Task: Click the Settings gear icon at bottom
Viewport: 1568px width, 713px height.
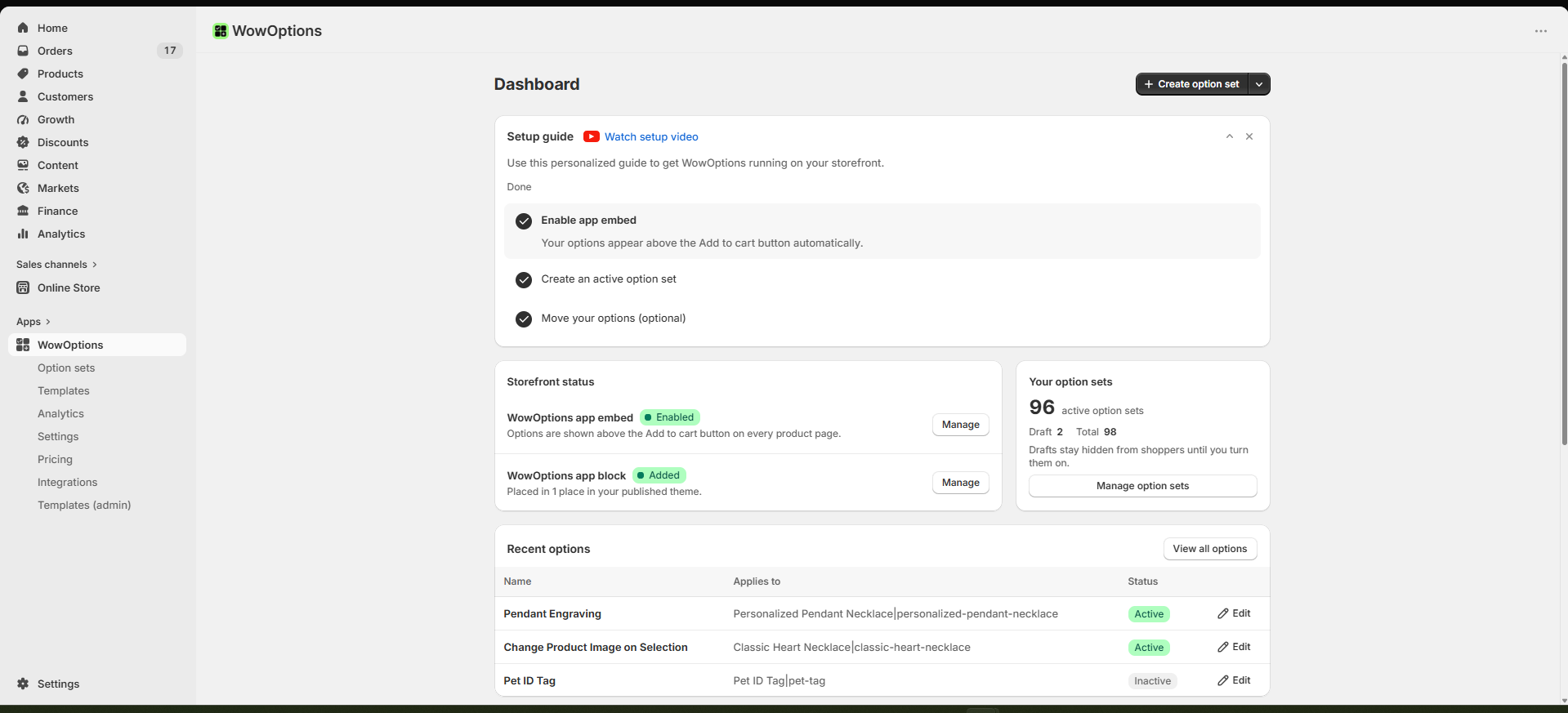Action: [x=23, y=684]
